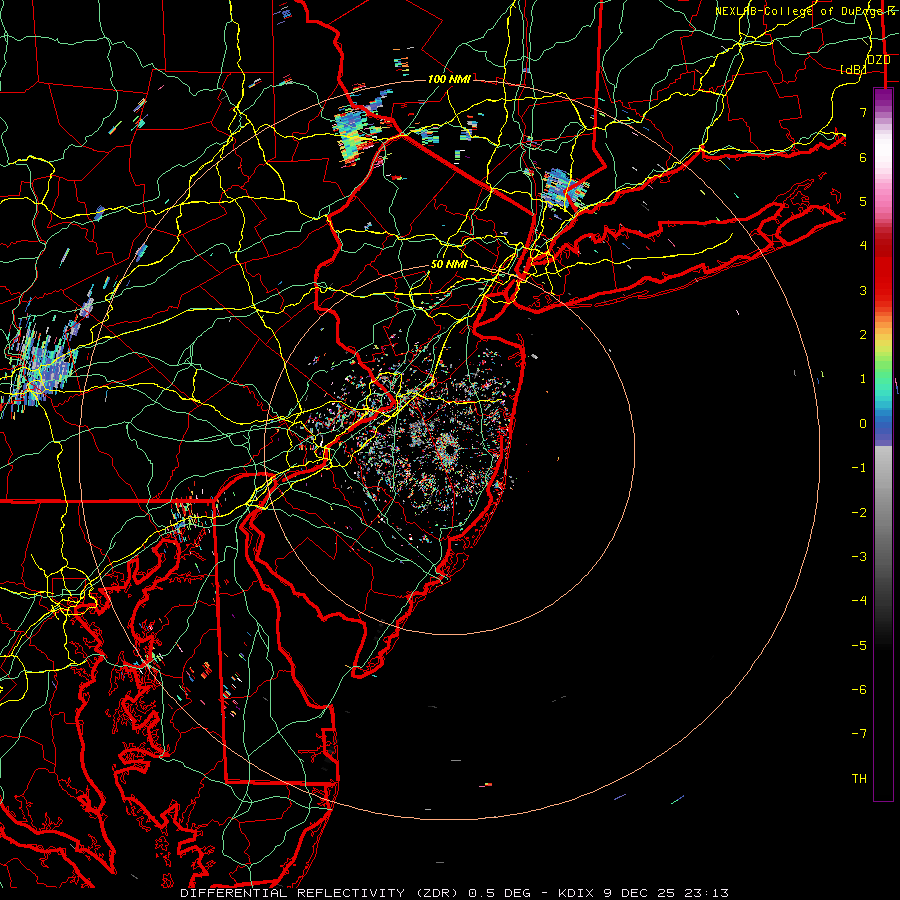900x900 pixels.
Task: Click the "0" scale label
Action: tap(863, 424)
